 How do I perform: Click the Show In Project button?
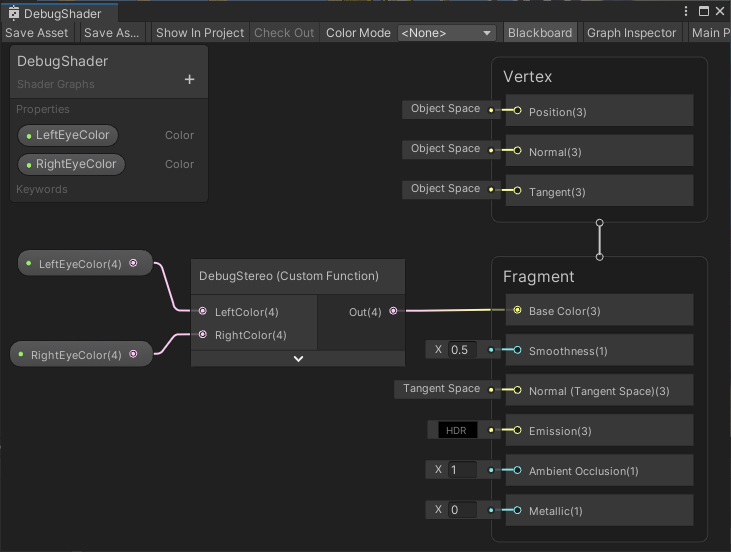(200, 33)
